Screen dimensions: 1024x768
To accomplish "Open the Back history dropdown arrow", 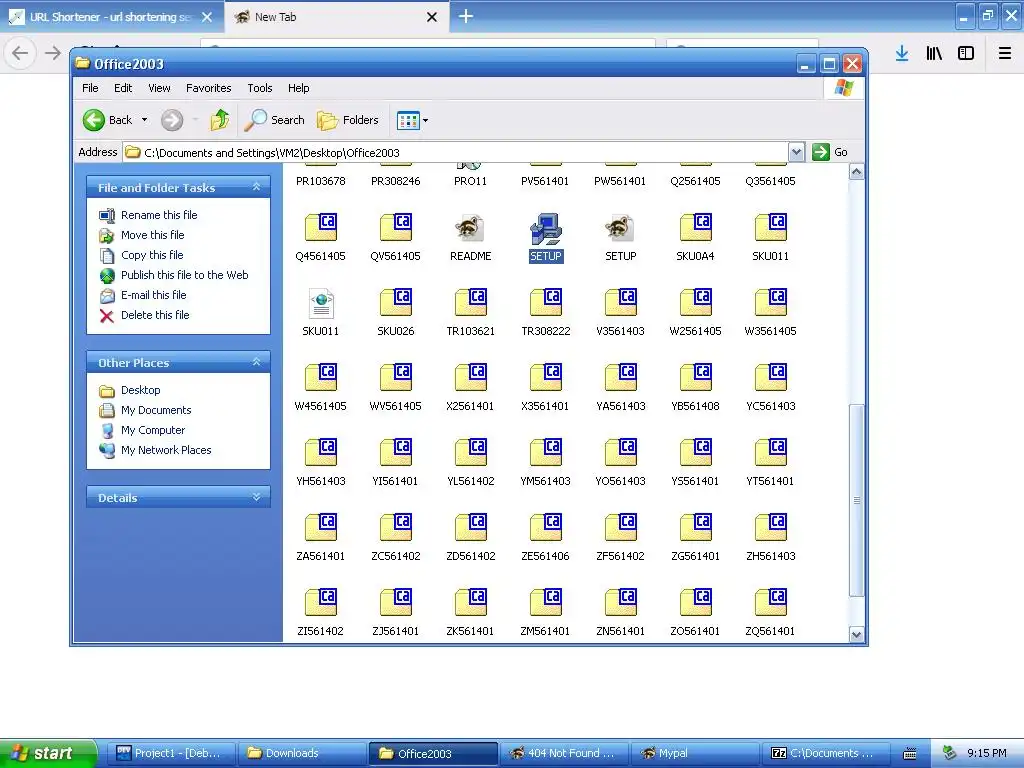I will click(x=144, y=120).
